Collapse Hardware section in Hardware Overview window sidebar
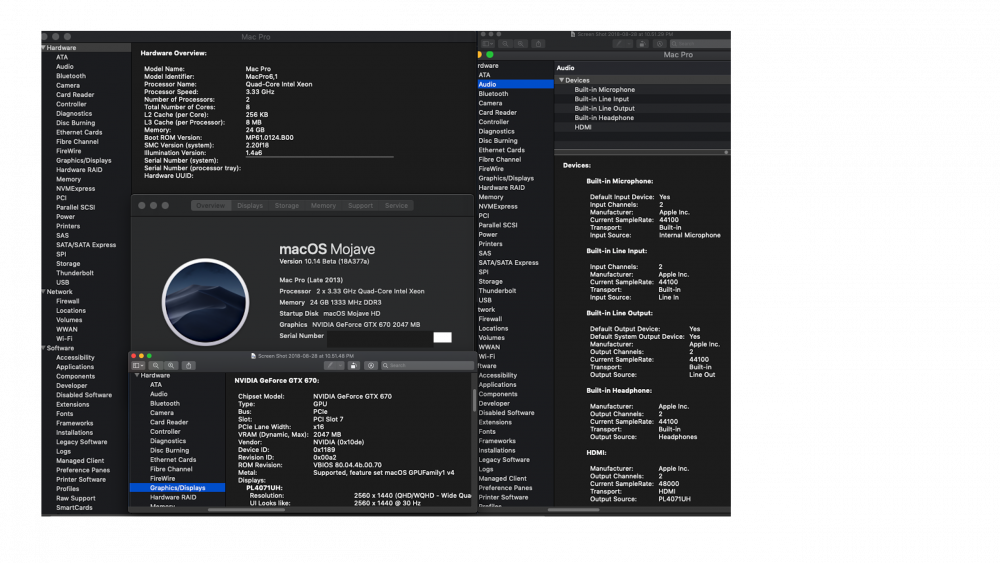The width and height of the screenshot is (1000, 563). 43,48
